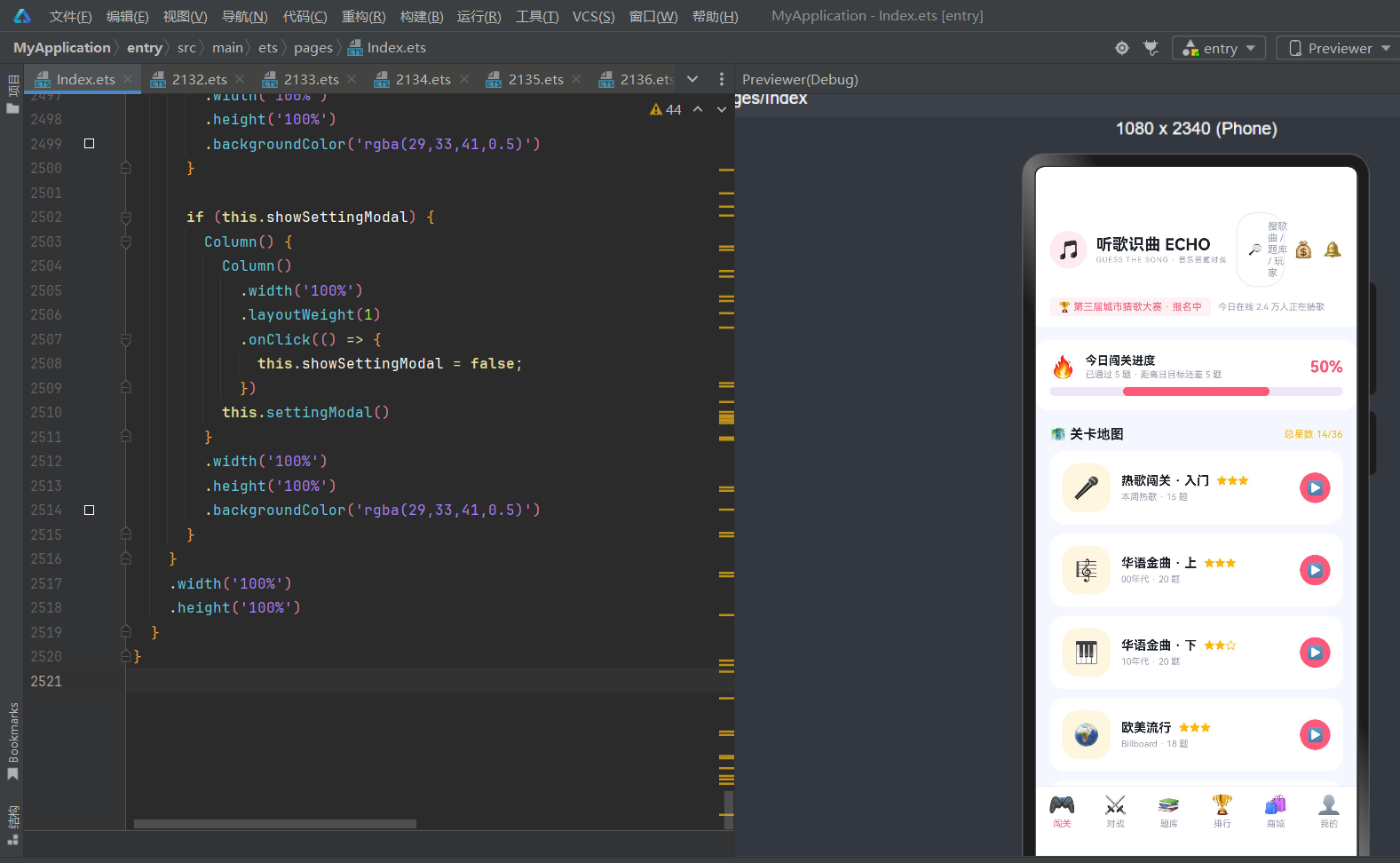Collapse the code block at line 2502
The width and height of the screenshot is (1400, 863).
point(126,218)
